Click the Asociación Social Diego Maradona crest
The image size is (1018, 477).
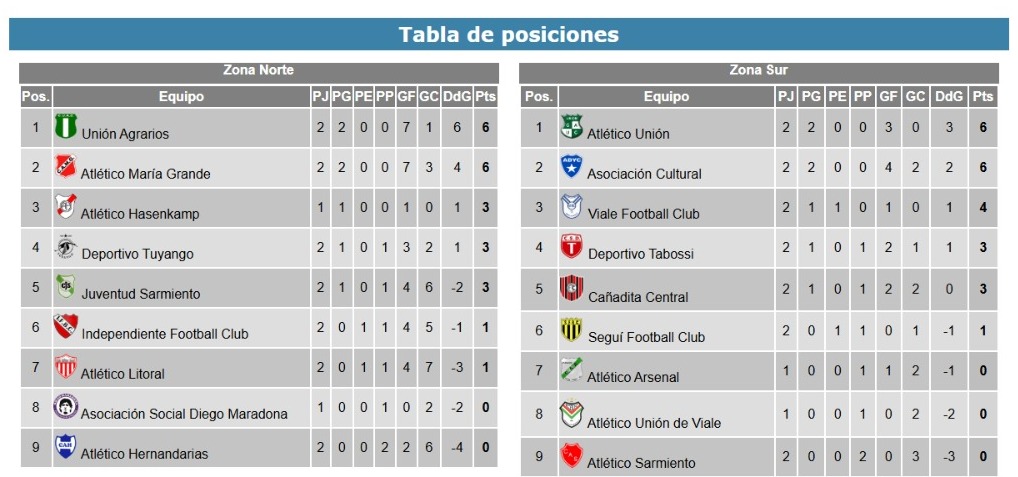66,406
